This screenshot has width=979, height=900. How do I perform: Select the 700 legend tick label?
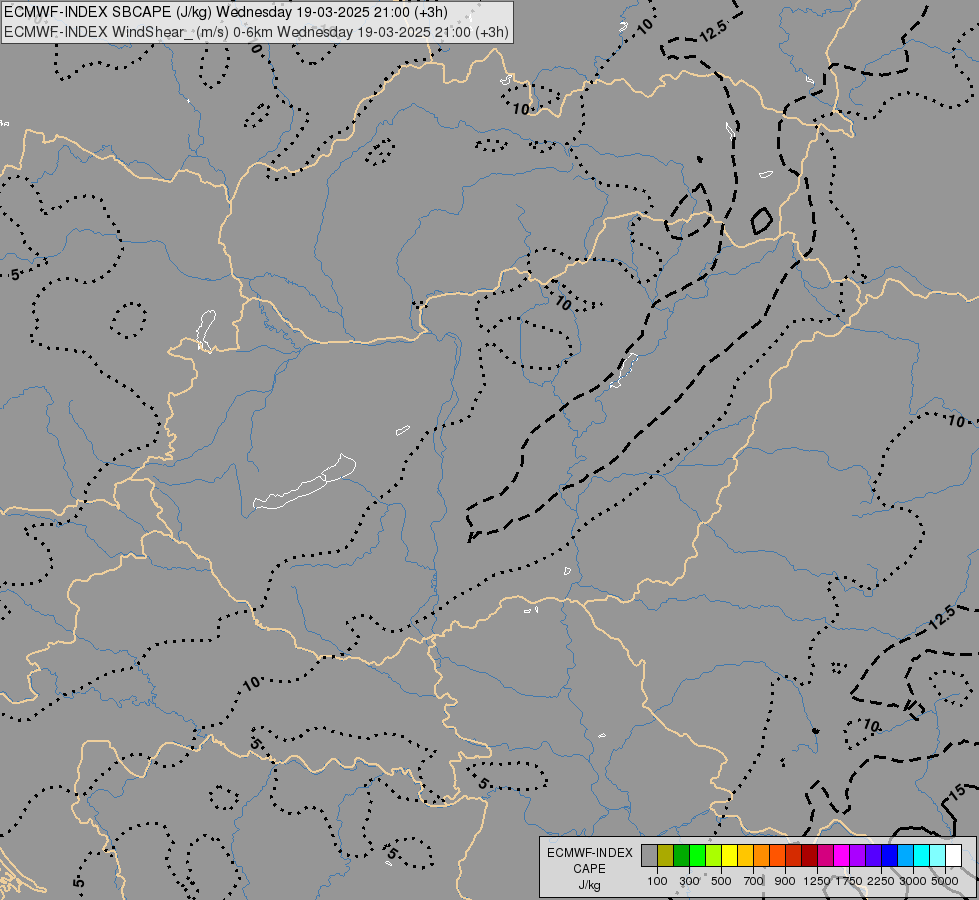[x=754, y=881]
